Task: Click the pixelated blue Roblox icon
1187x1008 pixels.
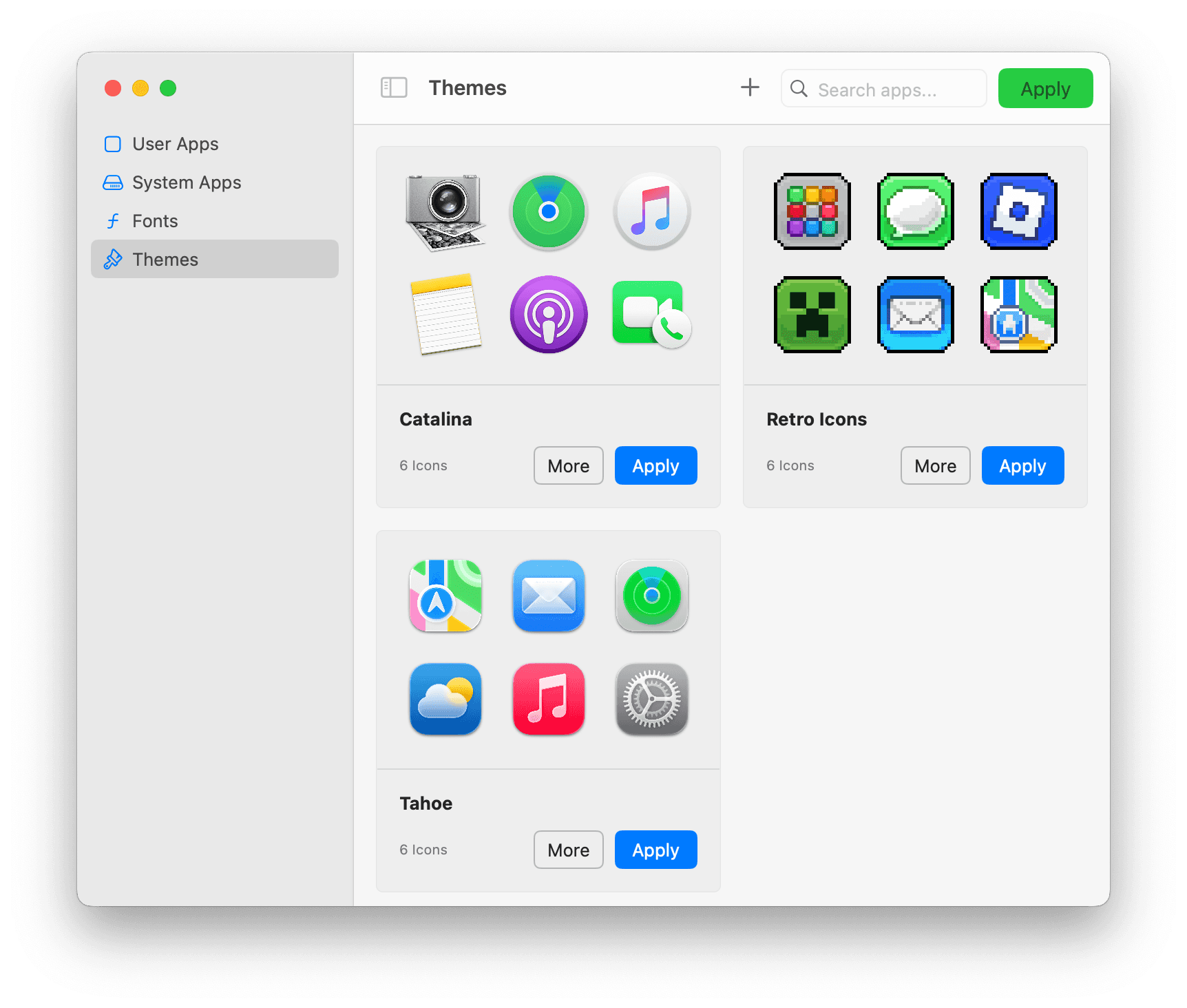Action: (x=1019, y=211)
